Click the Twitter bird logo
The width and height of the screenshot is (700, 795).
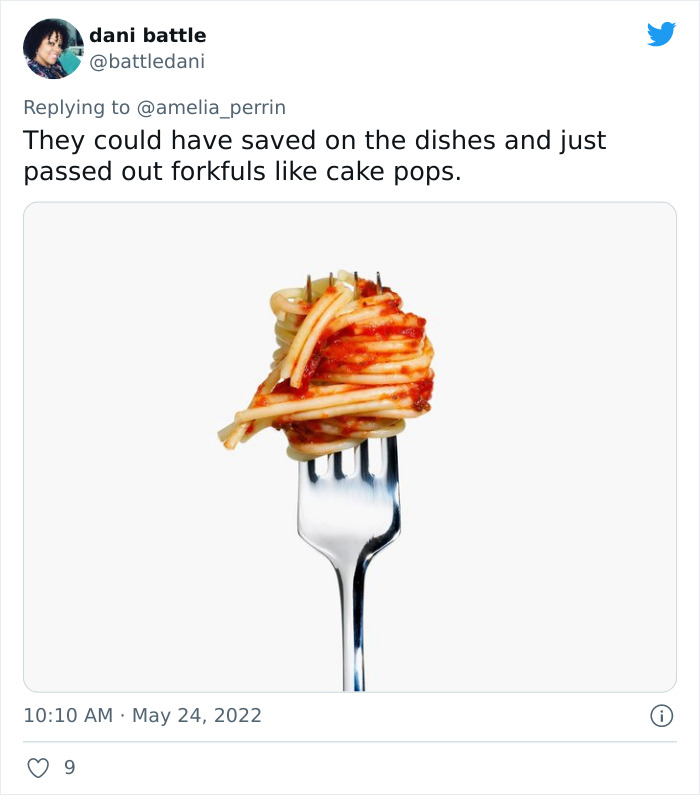click(661, 35)
